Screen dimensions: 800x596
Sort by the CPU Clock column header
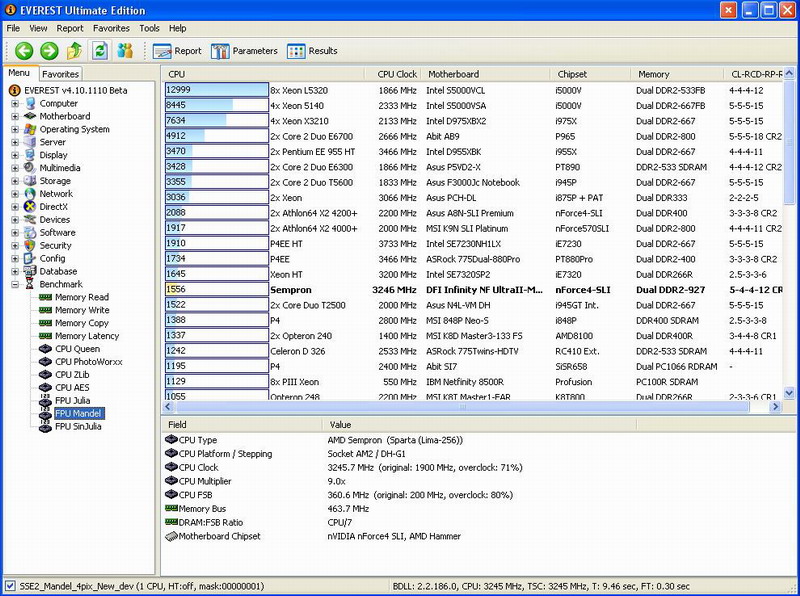pos(393,74)
